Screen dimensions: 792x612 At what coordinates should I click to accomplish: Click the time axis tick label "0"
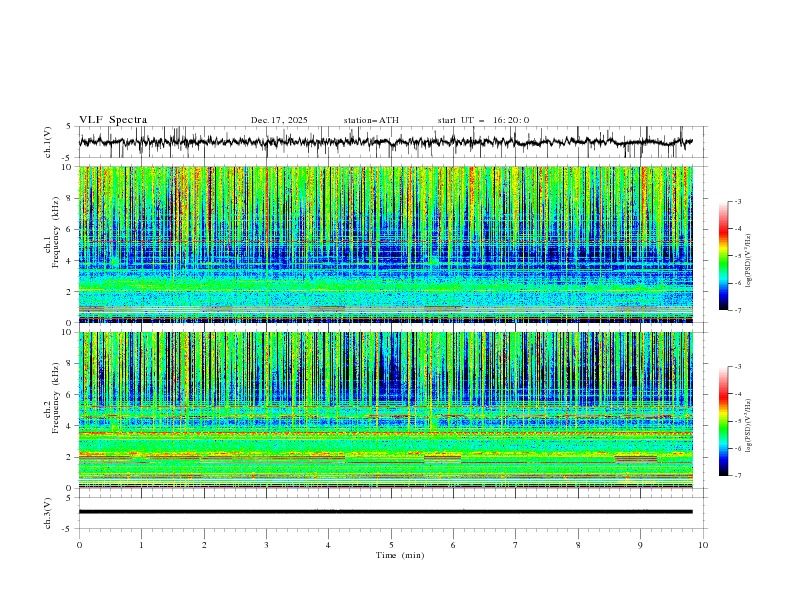[x=79, y=545]
